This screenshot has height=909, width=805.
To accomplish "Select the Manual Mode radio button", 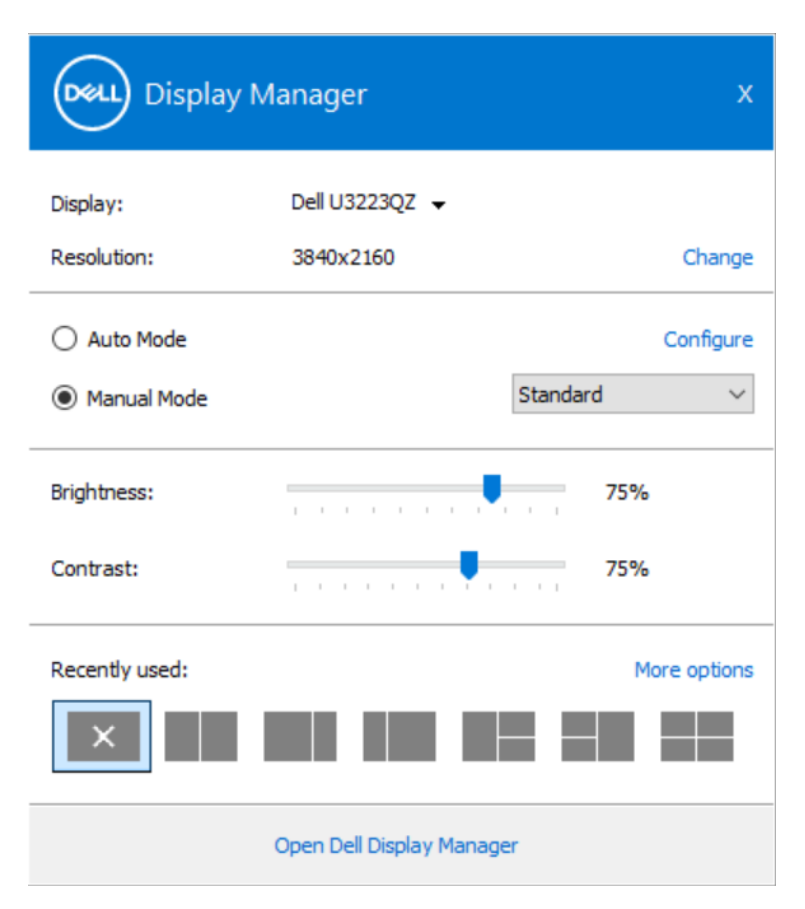I will click(64, 398).
